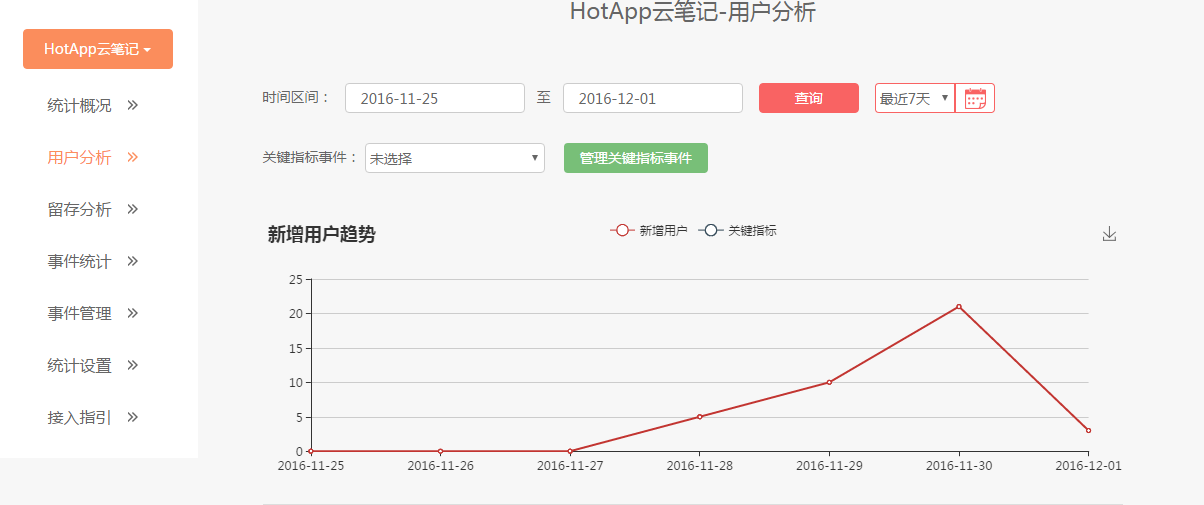This screenshot has height=505, width=1204.
Task: Toggle the 新增用户 legend series
Action: (x=649, y=230)
